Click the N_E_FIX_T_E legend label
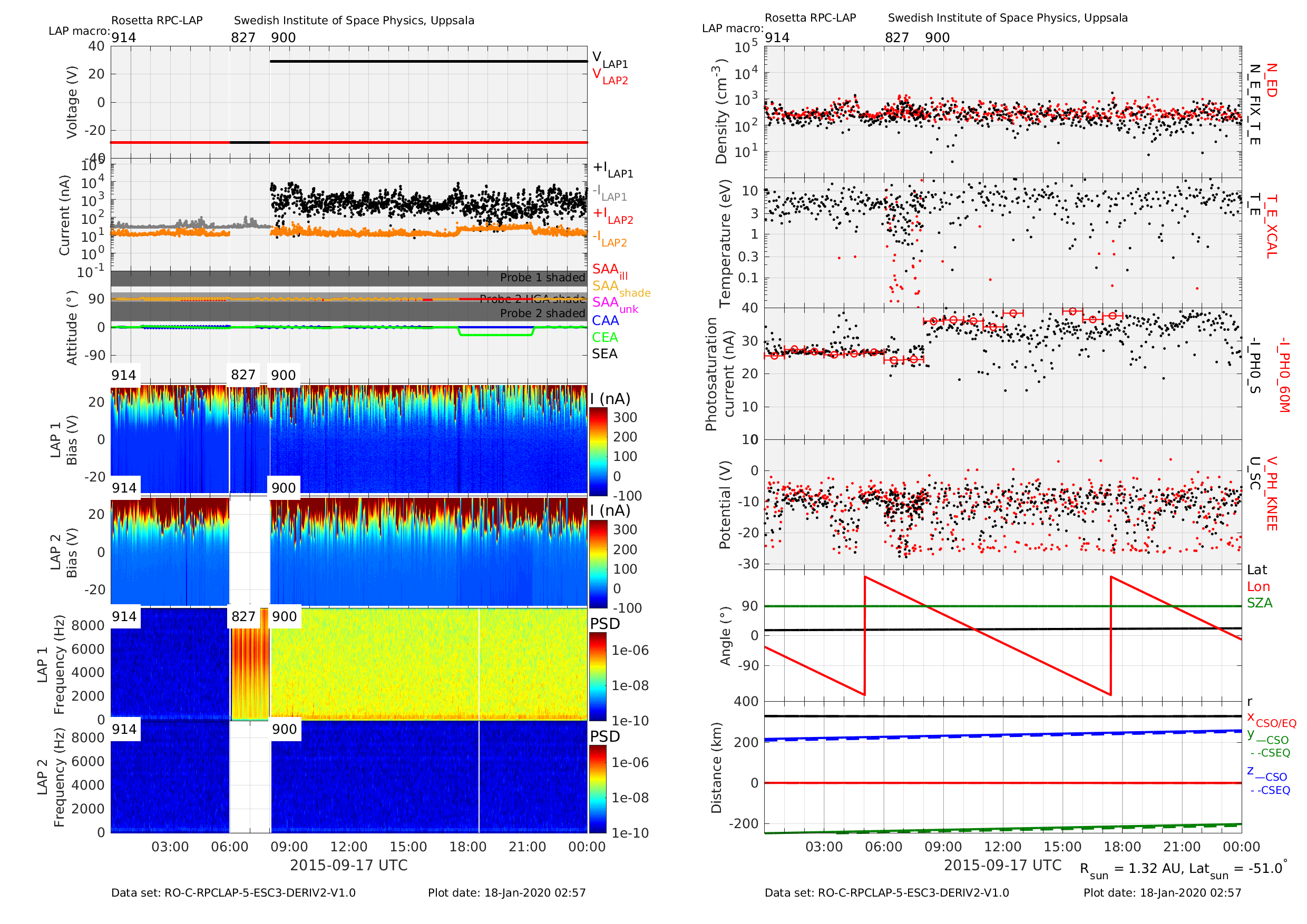1307x924 pixels. [x=1254, y=104]
